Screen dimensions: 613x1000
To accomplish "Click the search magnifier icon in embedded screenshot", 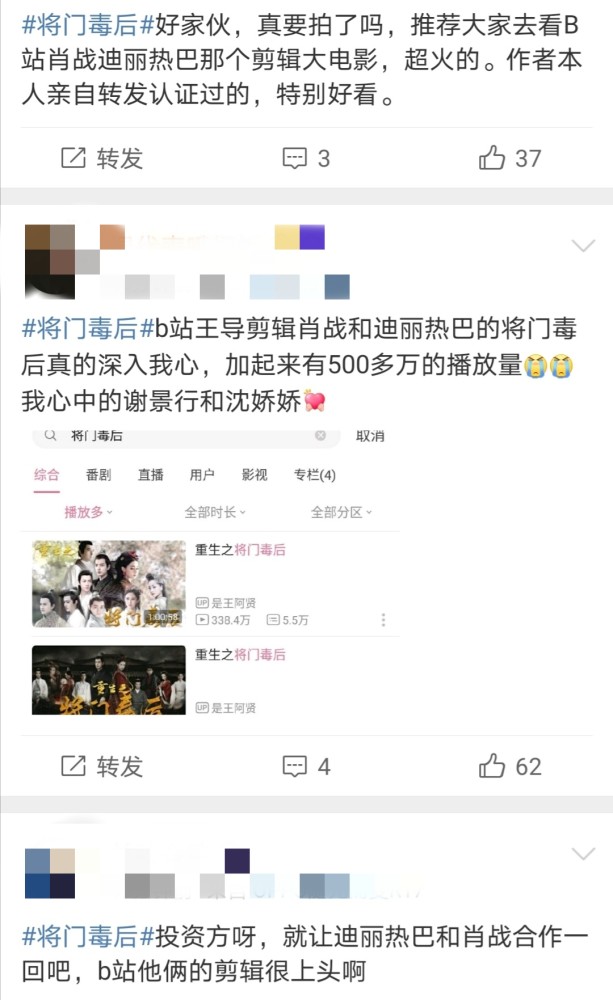I will click(x=50, y=435).
